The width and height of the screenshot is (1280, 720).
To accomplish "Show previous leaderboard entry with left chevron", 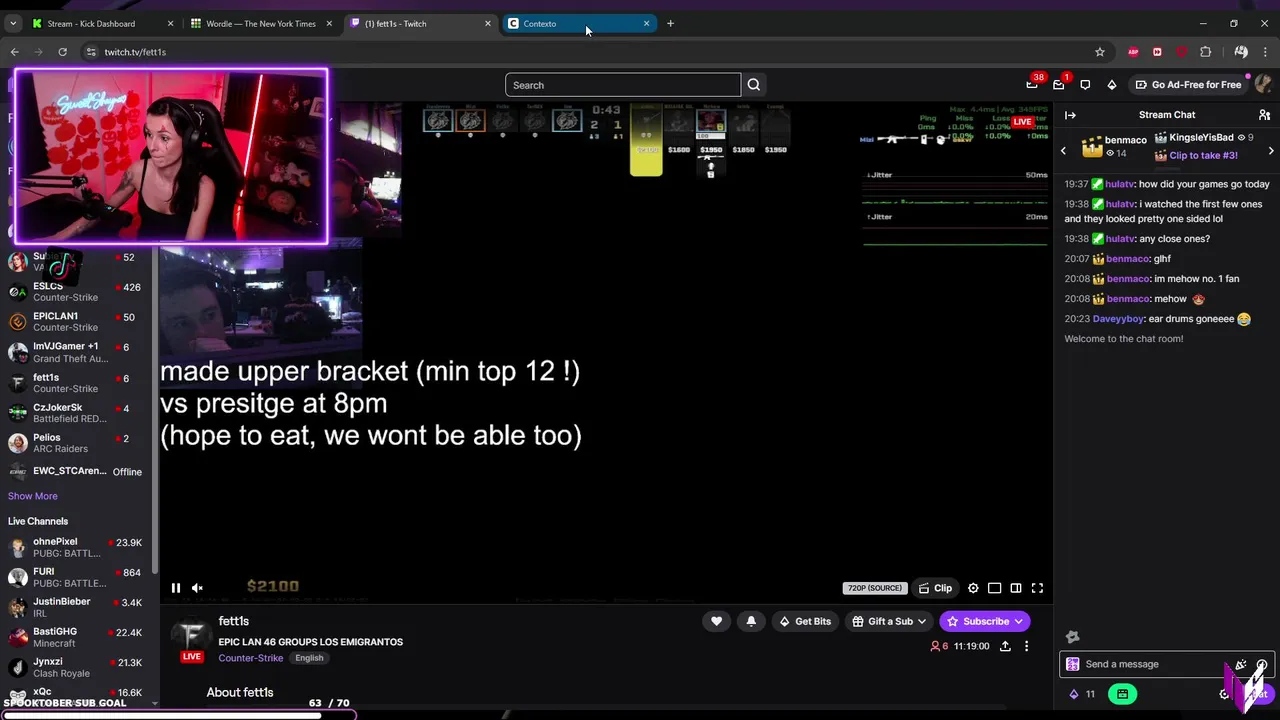I will 1063,151.
